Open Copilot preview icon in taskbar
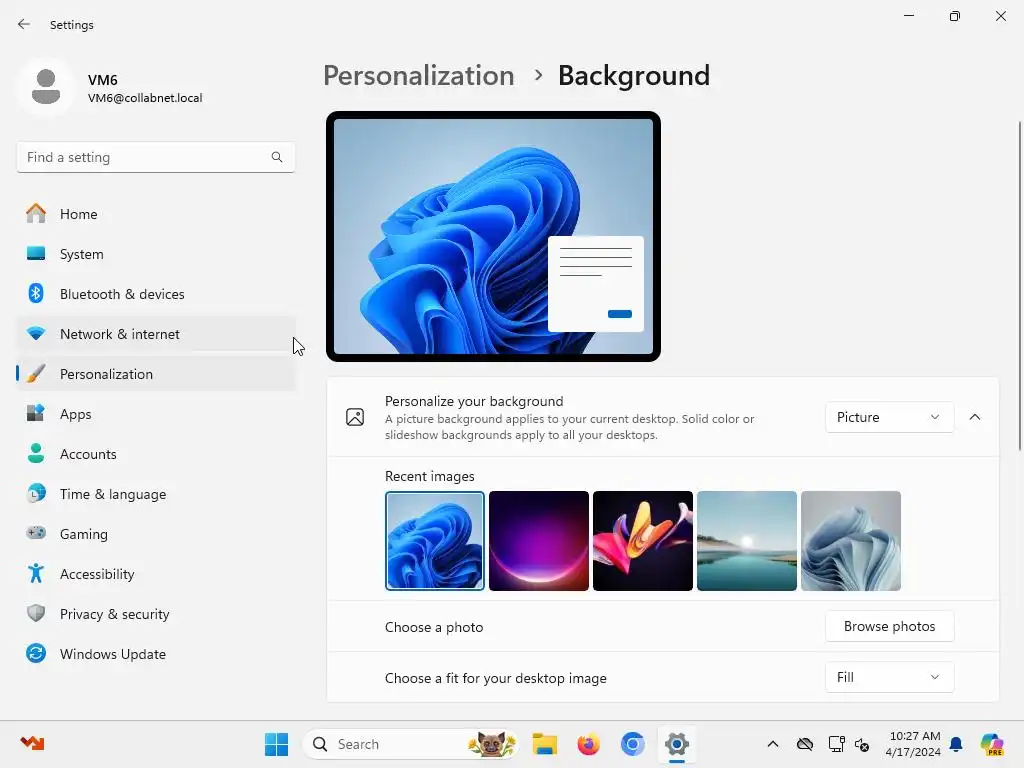The width and height of the screenshot is (1024, 768). point(992,744)
